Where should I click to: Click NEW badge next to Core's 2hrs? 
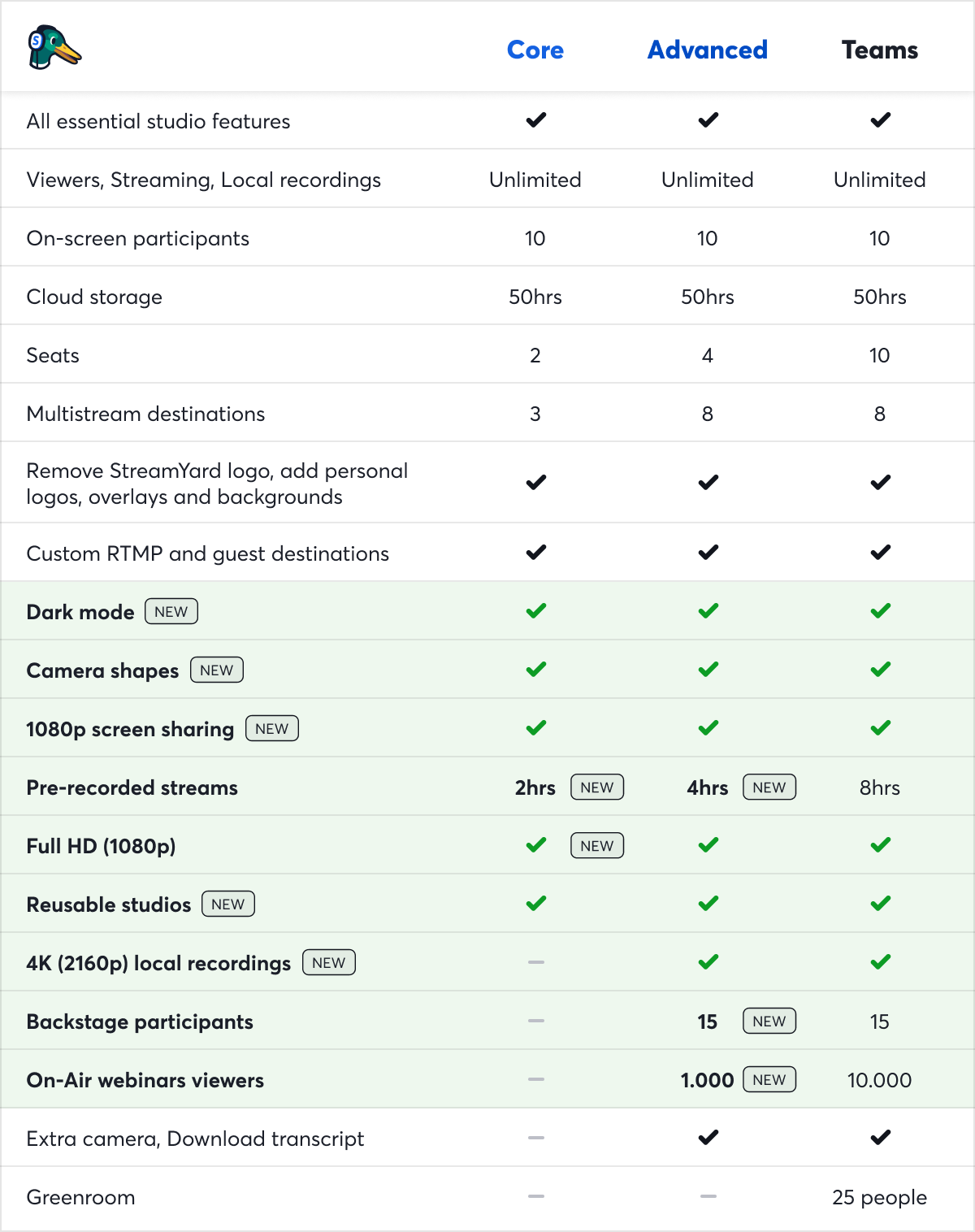[597, 787]
